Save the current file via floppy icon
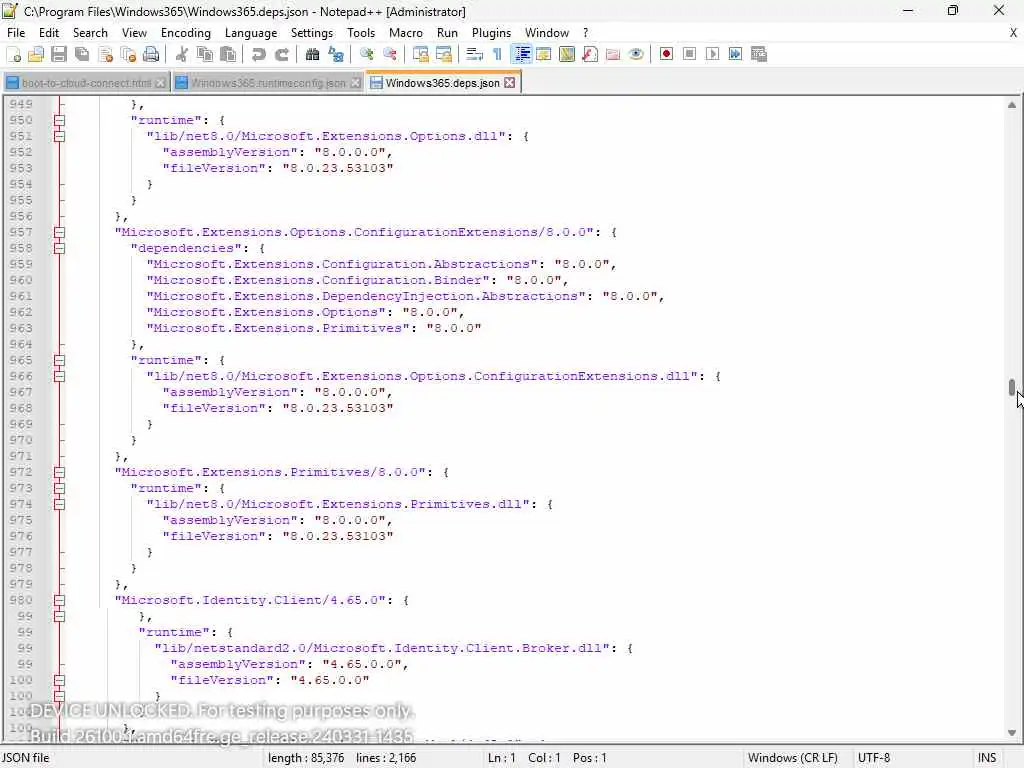The image size is (1024, 768). (59, 54)
